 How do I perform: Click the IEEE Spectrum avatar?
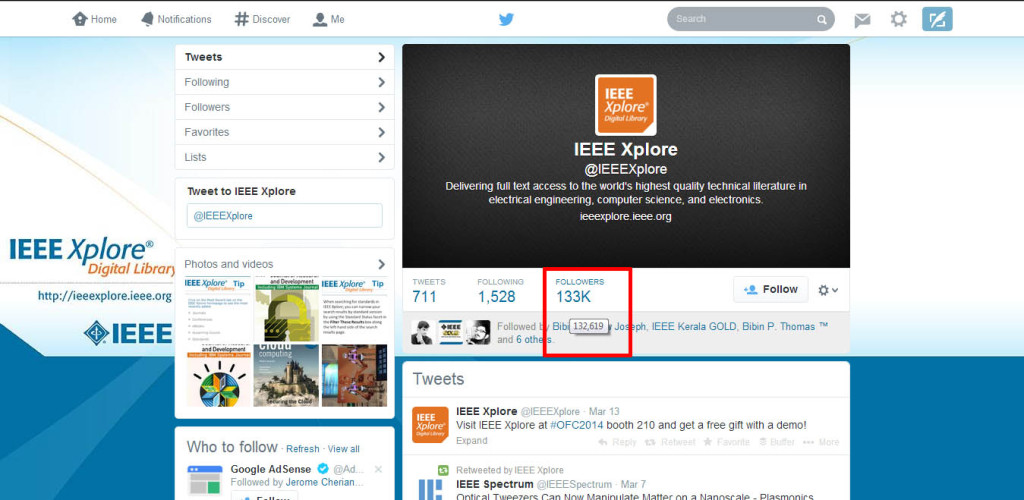pos(430,490)
